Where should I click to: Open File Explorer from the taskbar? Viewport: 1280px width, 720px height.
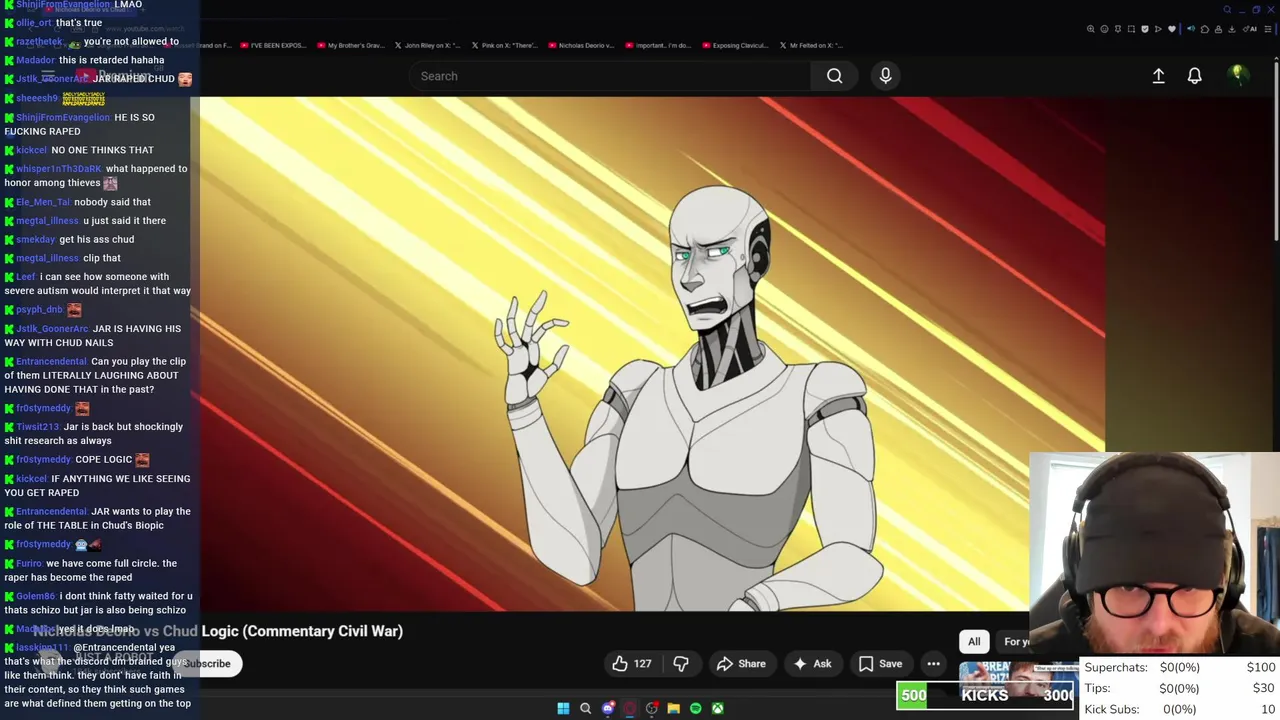click(x=674, y=708)
